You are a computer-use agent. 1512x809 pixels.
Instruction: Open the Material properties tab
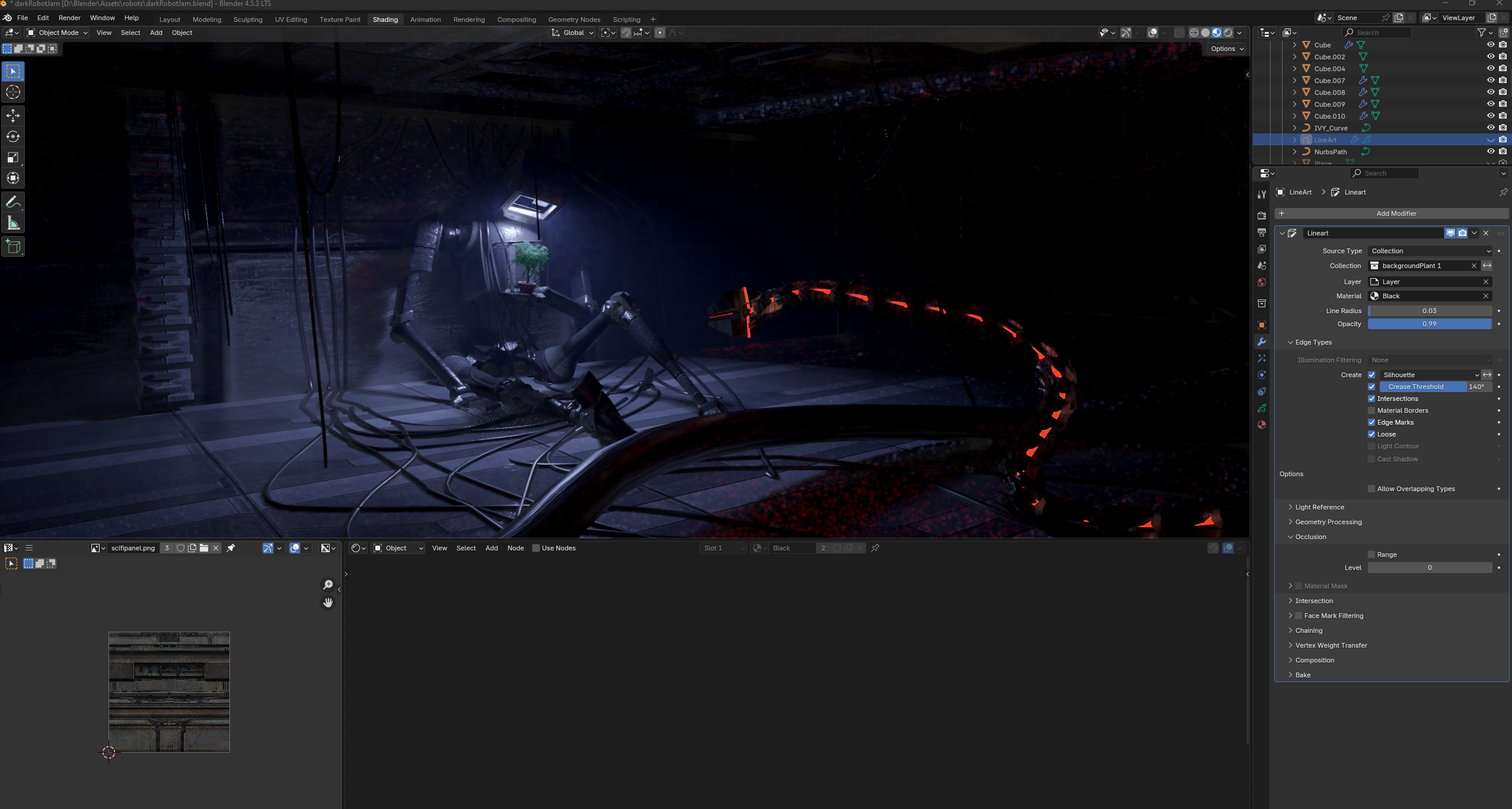point(1262,425)
